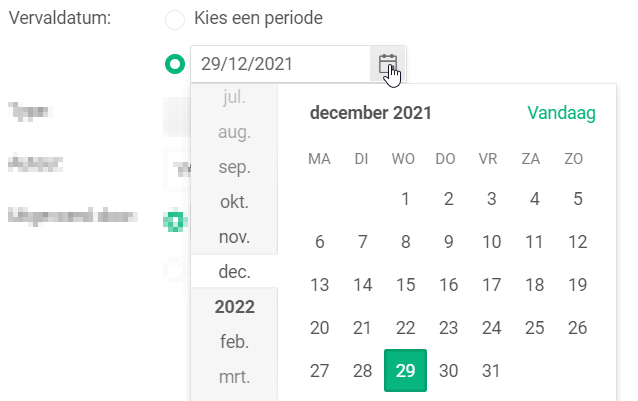This screenshot has height=401, width=638.
Task: Click the 'december 2021' calendar header
Action: (x=371, y=113)
